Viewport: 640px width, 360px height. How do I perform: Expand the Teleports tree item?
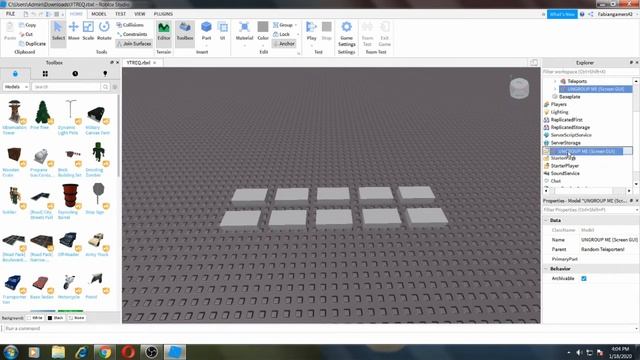[555, 81]
